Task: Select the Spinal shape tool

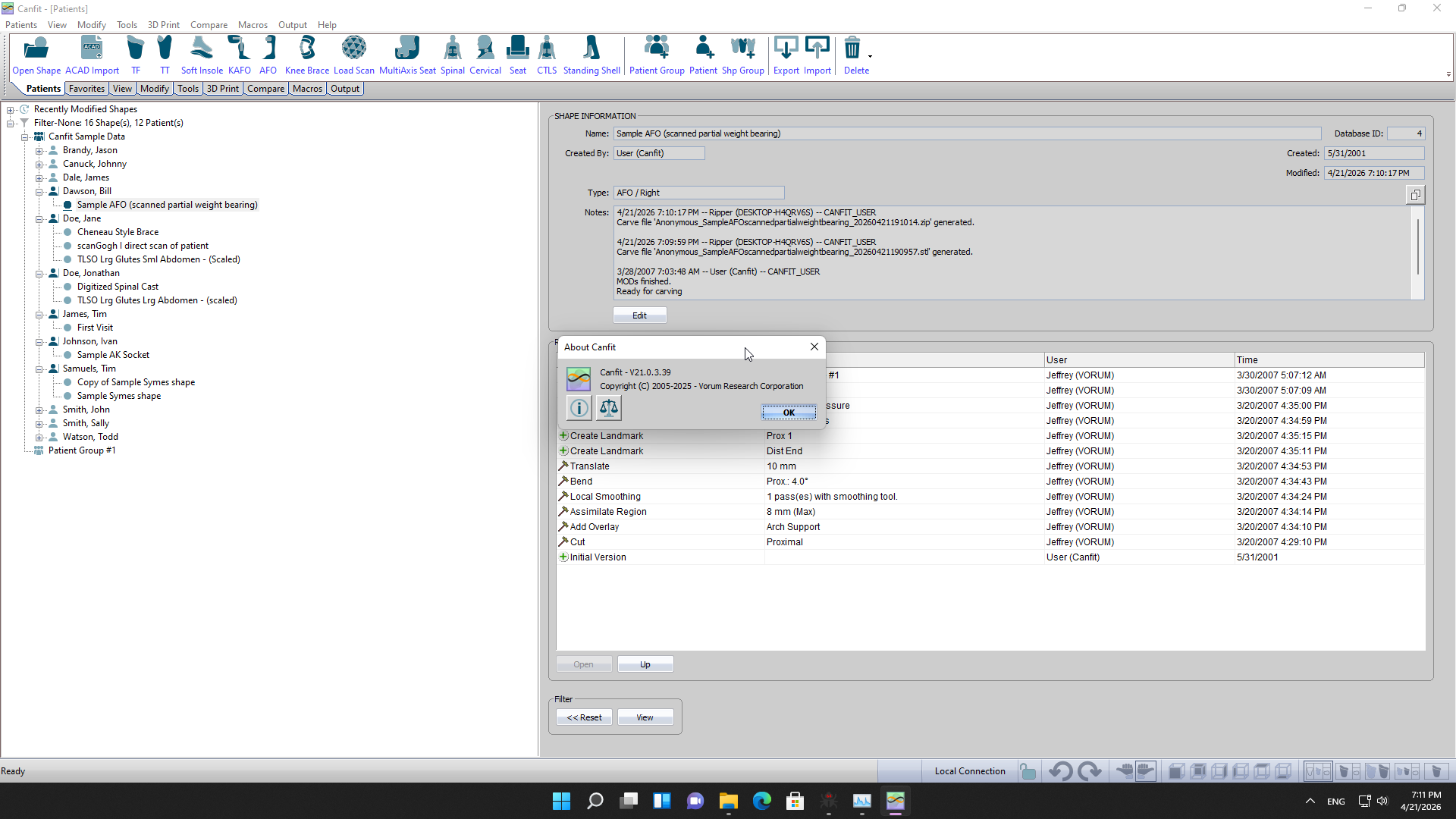Action: tap(453, 55)
